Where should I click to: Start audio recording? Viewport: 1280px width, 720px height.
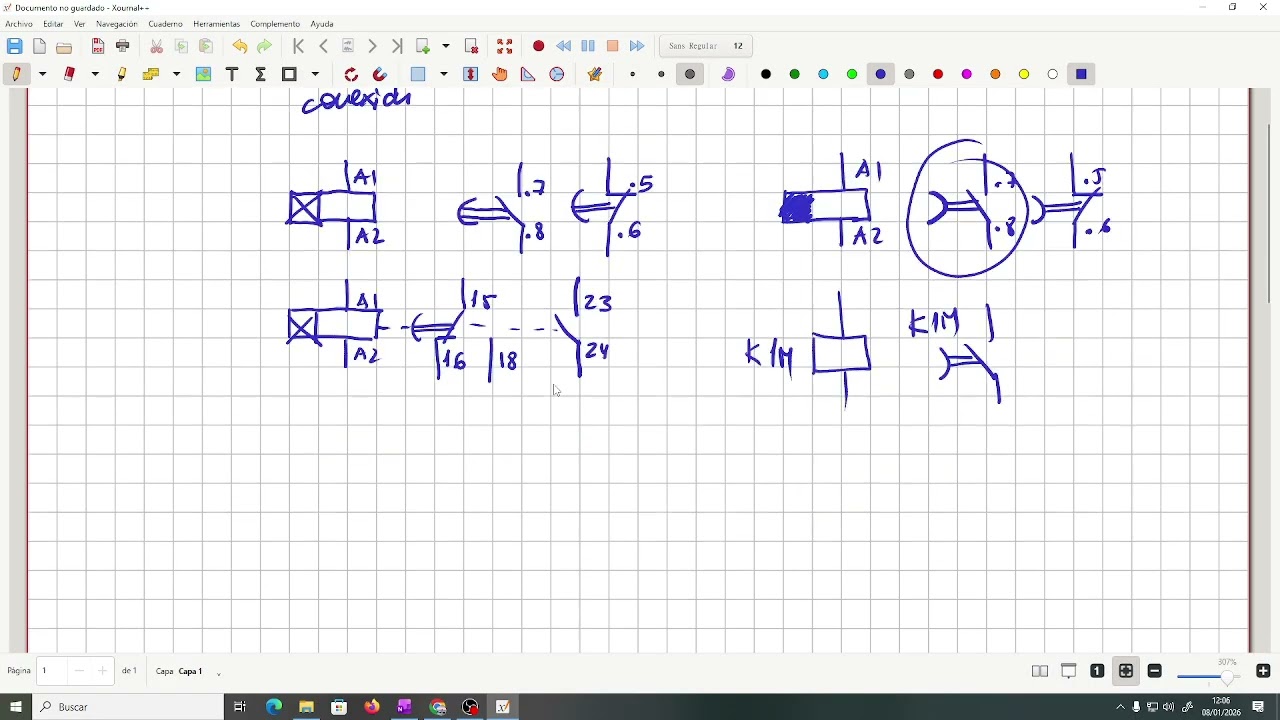point(539,47)
